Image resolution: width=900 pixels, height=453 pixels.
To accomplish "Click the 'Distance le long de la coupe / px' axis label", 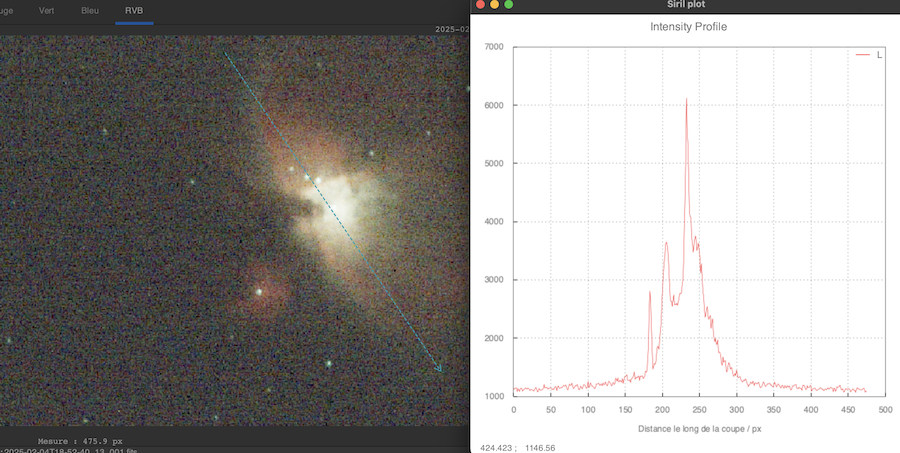I will [x=700, y=429].
